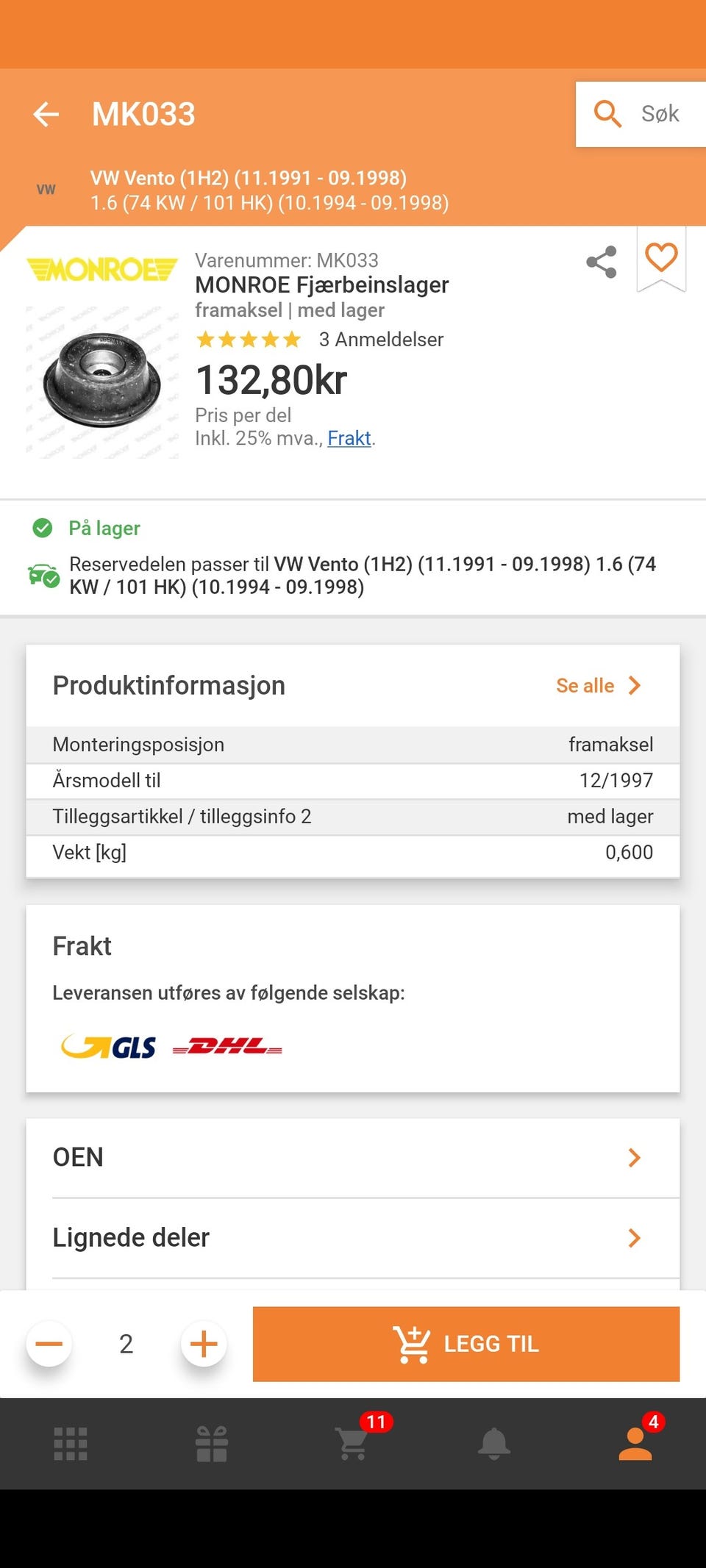706x1568 pixels.
Task: Tap the Monroe brand logo
Action: point(102,270)
